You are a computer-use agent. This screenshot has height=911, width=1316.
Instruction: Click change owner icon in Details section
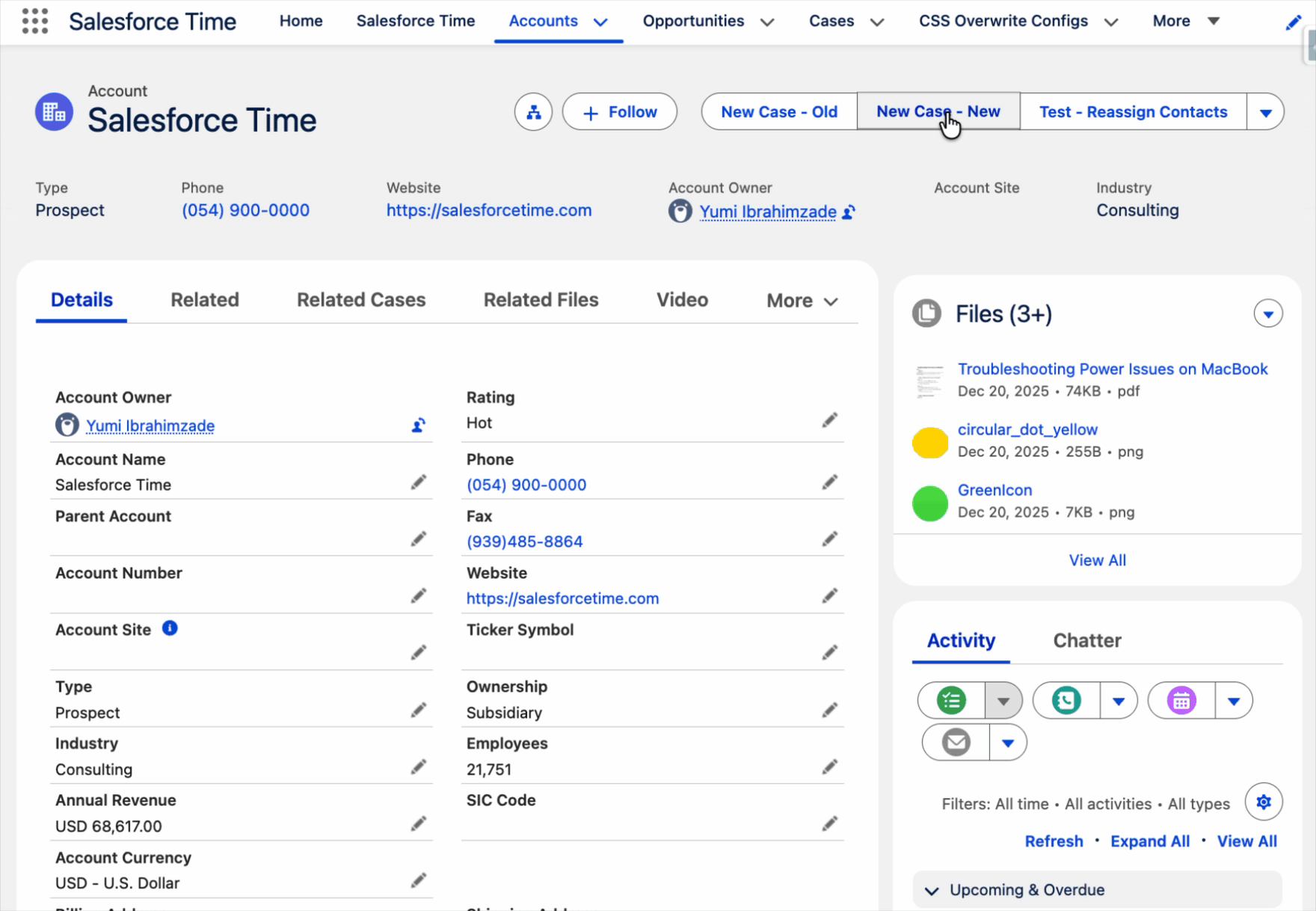418,426
